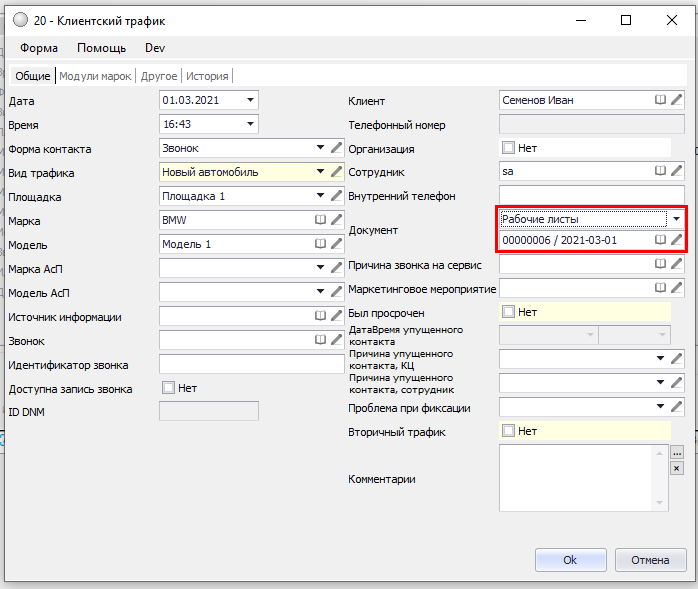Click pencil icon next to Сотрудник field

click(677, 171)
